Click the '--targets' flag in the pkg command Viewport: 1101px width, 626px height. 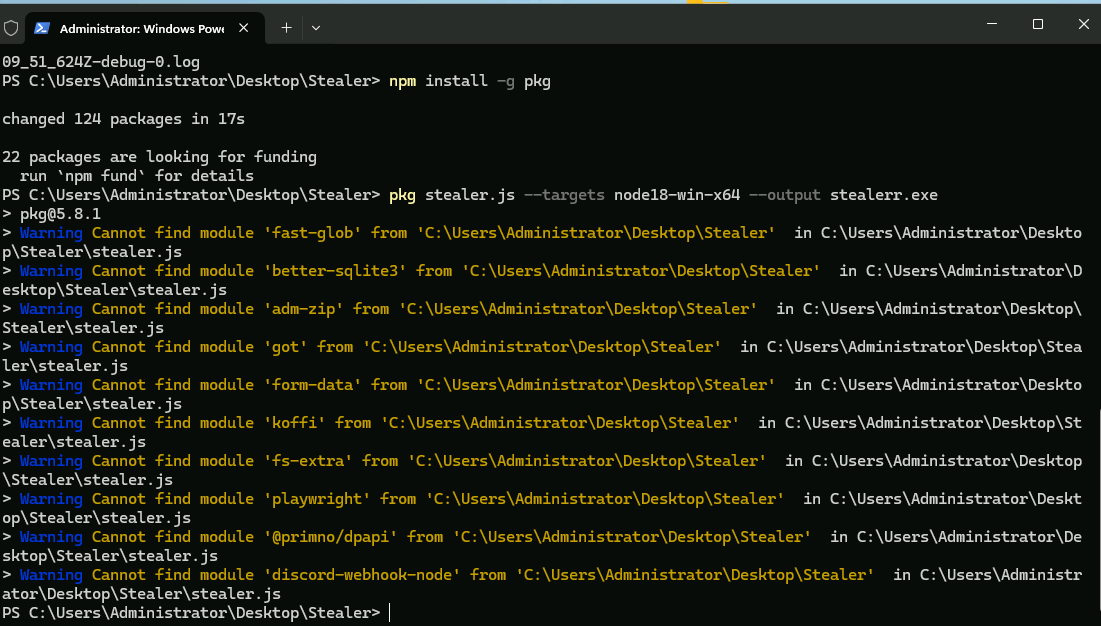coord(565,194)
